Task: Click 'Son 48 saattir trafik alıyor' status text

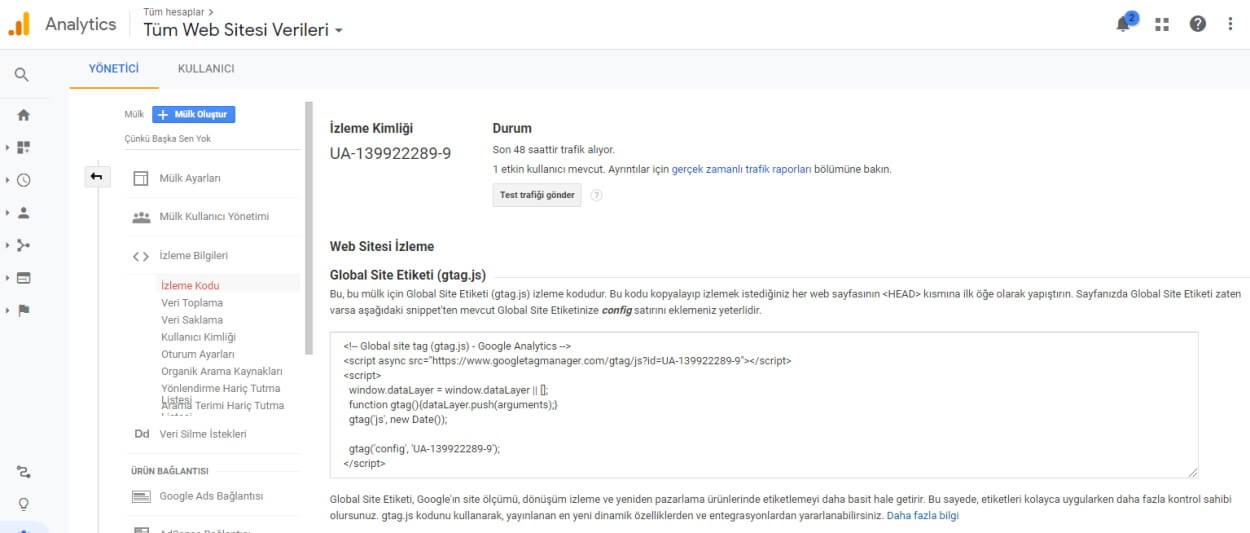Action: [554, 149]
